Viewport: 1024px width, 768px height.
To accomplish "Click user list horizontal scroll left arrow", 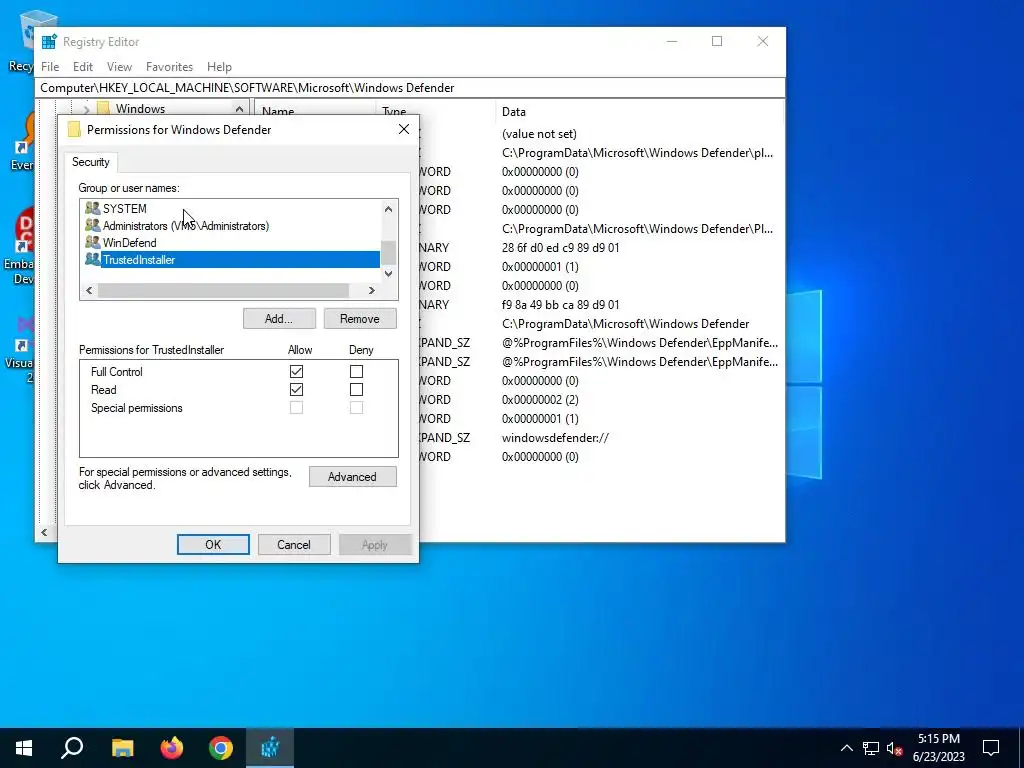I will click(x=89, y=291).
